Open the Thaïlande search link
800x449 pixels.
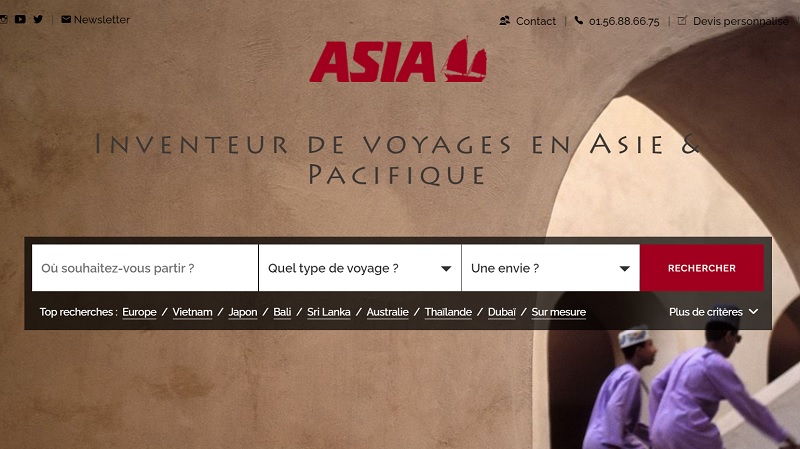[448, 312]
